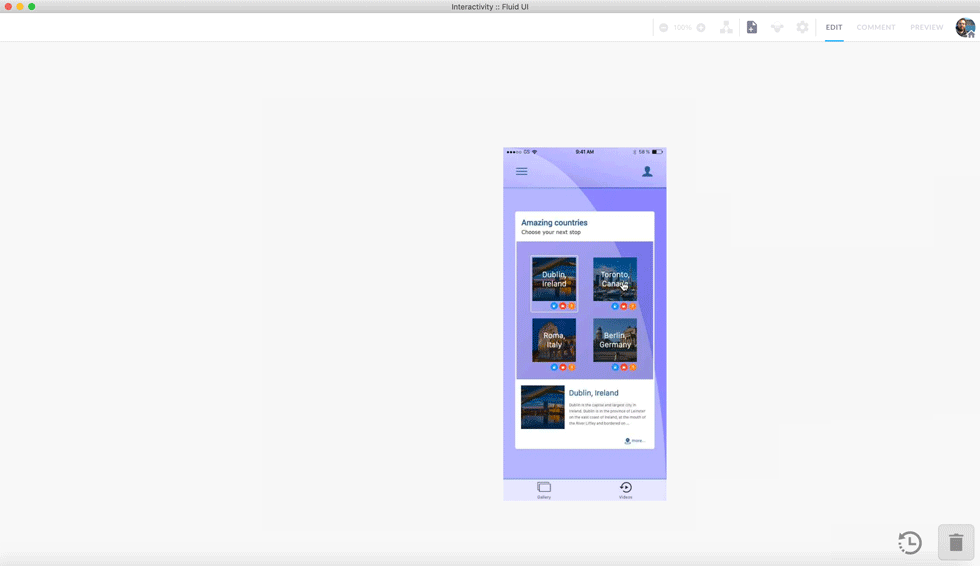Switch to the COMMENT tab
The width and height of the screenshot is (980, 566).
click(x=876, y=28)
